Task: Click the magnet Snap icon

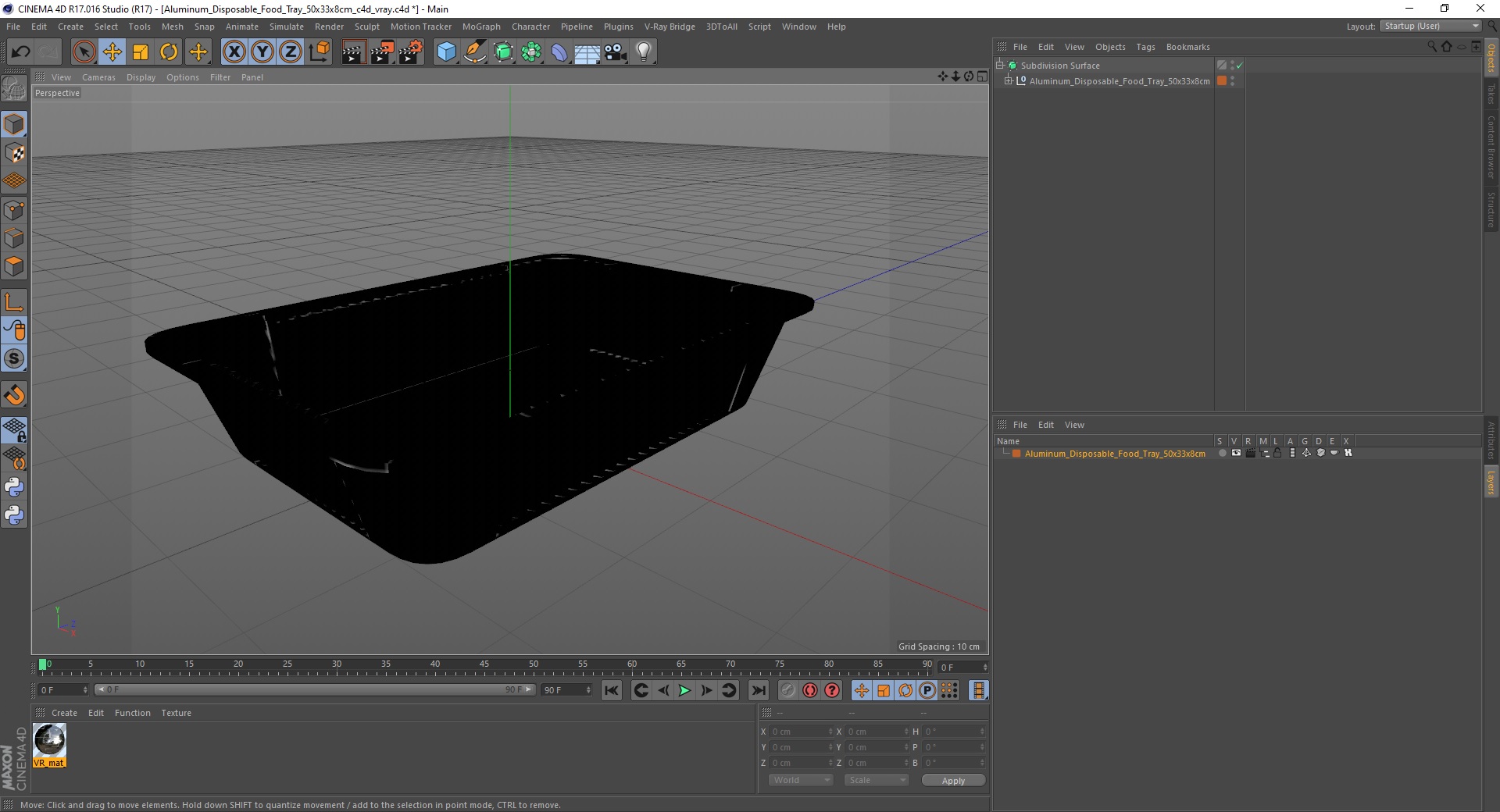Action: pyautogui.click(x=14, y=394)
